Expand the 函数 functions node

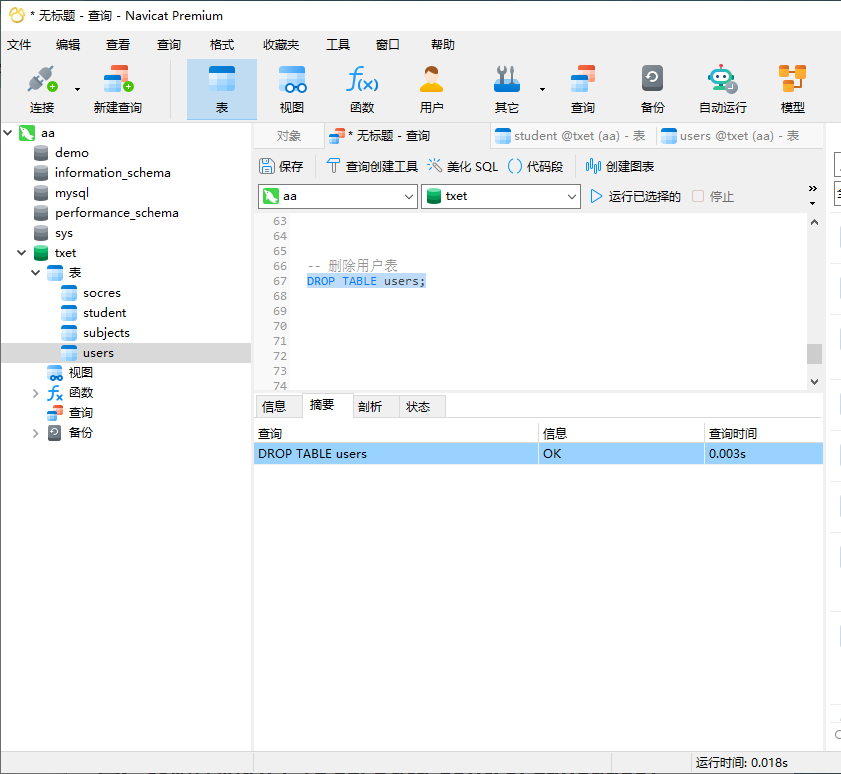pyautogui.click(x=36, y=393)
